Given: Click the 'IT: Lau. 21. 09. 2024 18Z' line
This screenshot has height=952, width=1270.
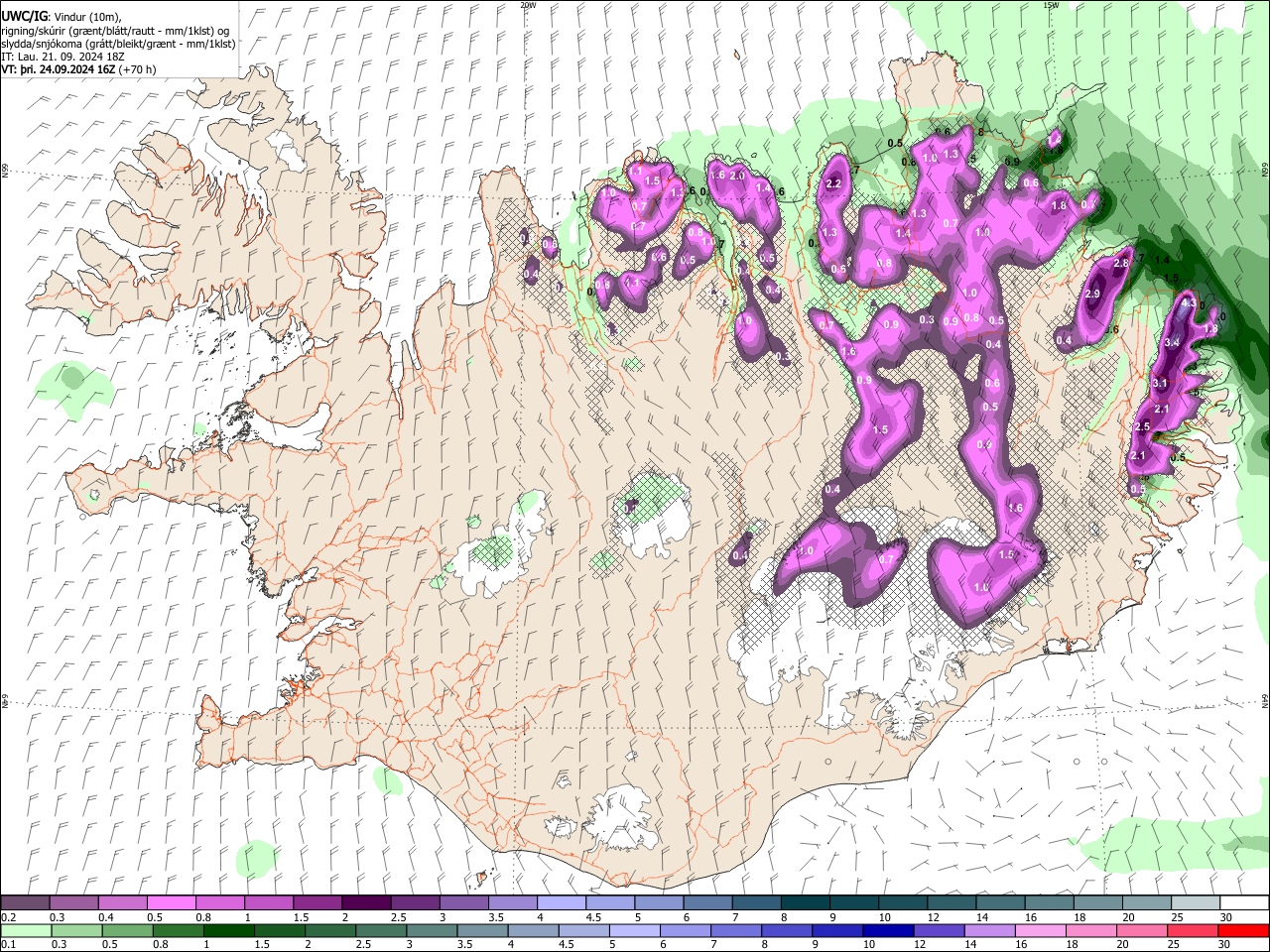Looking at the screenshot, I should click(63, 57).
